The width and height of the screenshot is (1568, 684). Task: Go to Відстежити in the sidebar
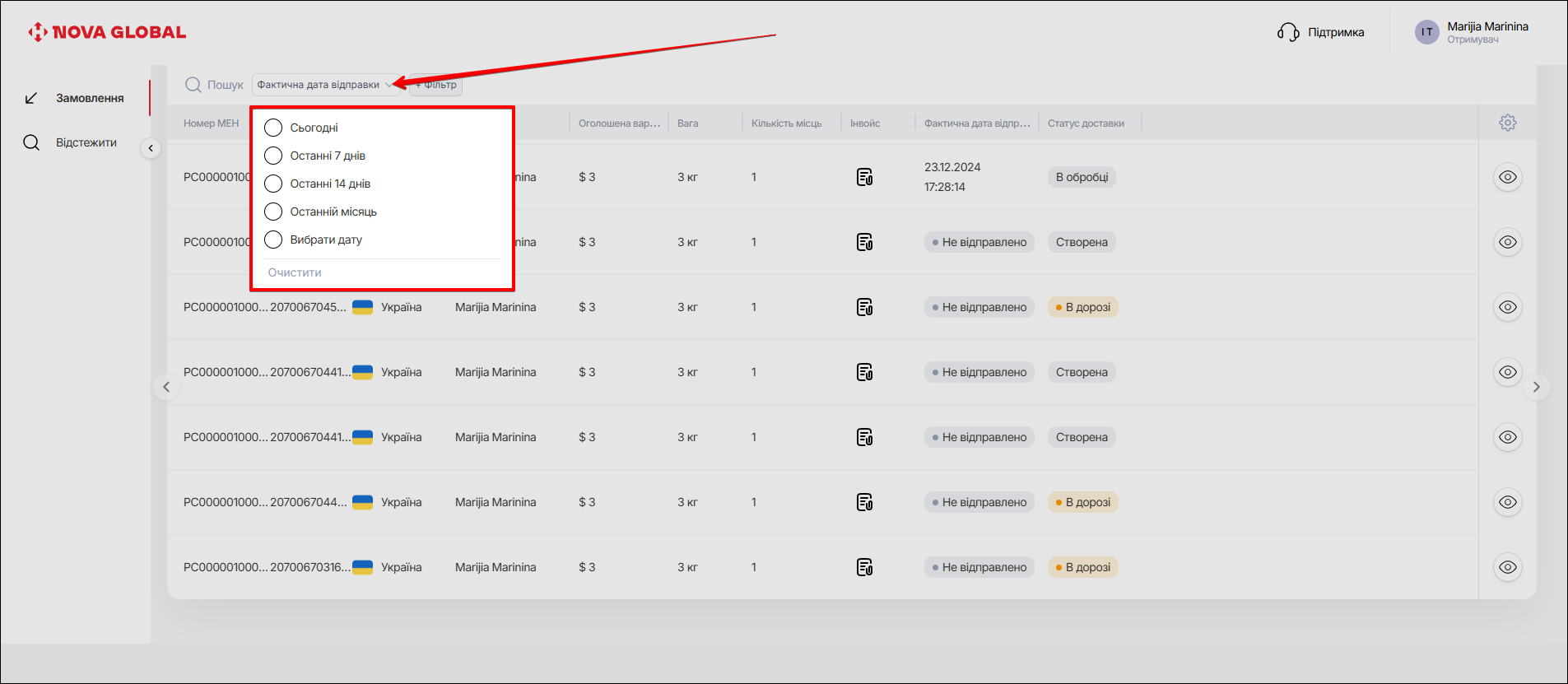86,142
